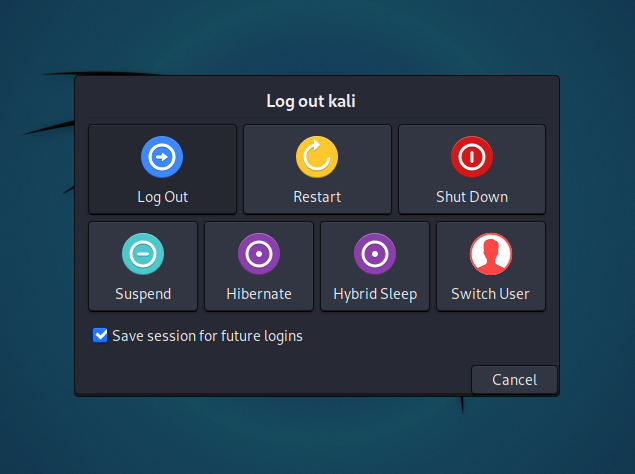This screenshot has height=474, width=635.
Task: Click the purple Hibernate icon
Action: coord(259,254)
